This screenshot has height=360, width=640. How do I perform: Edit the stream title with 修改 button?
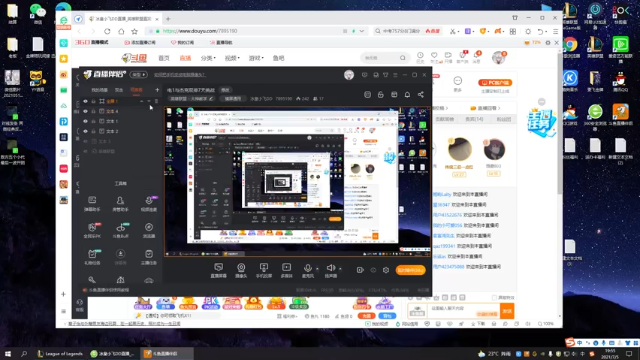pos(225,90)
